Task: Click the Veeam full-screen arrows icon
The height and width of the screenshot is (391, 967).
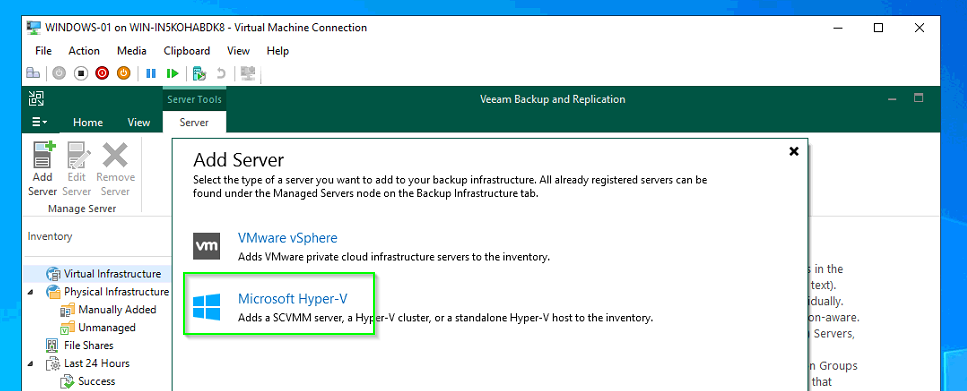Action: pyautogui.click(x=36, y=98)
